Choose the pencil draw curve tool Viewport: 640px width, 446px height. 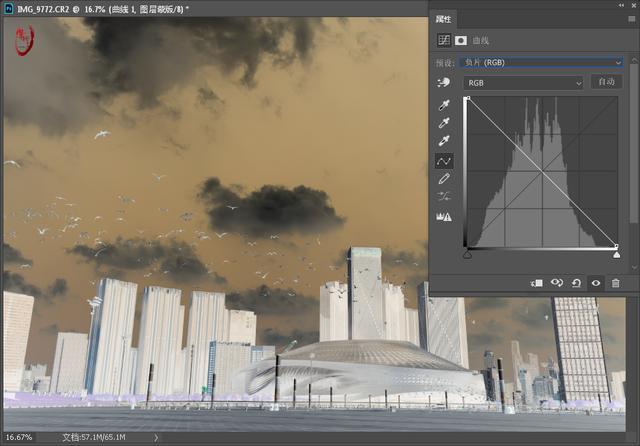tap(445, 178)
